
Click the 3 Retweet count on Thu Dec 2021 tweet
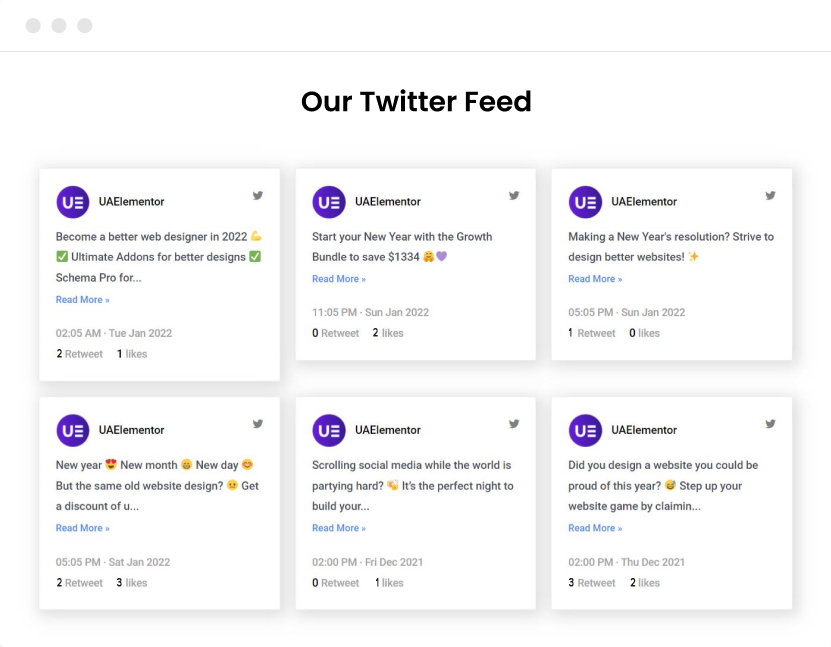click(592, 583)
